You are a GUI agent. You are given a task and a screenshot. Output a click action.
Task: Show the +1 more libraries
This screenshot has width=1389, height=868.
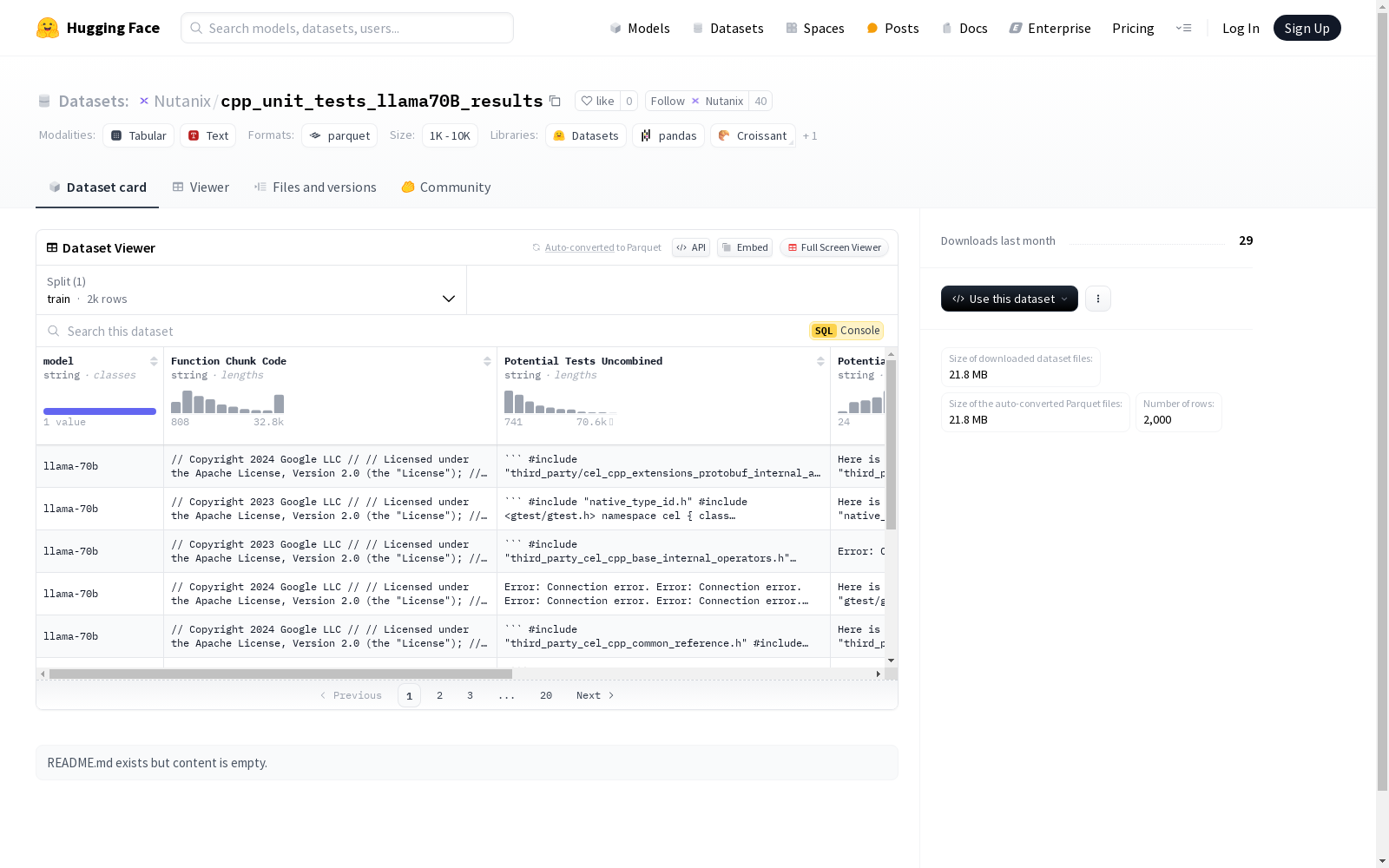810,135
